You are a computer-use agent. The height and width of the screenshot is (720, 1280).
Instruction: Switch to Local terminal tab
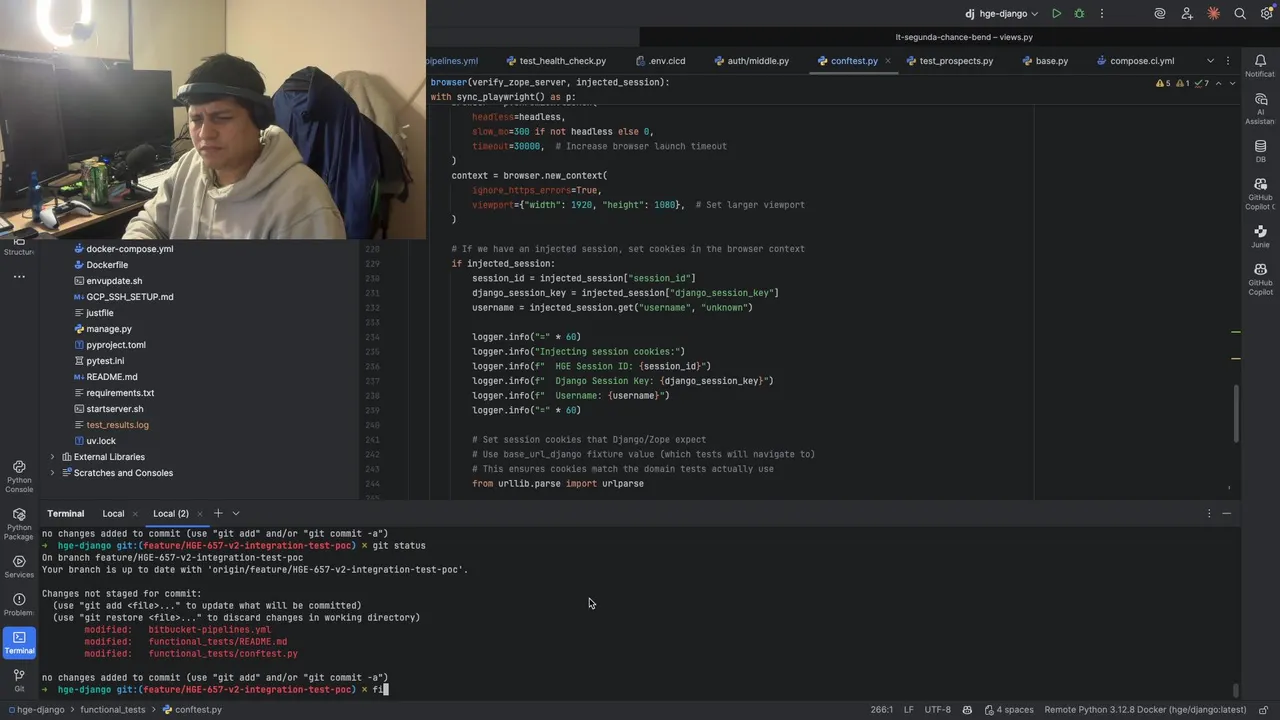[x=113, y=513]
